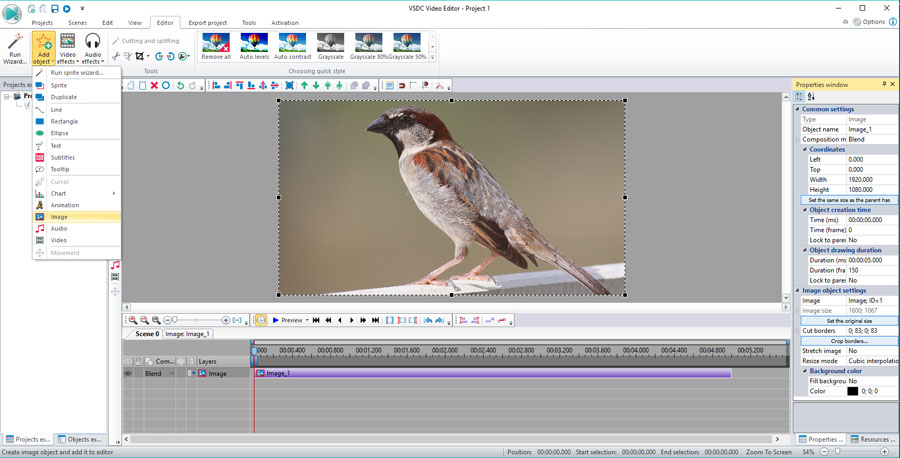The height and width of the screenshot is (458, 900).
Task: Click the Run Wizard magic wand icon
Action: (x=15, y=42)
